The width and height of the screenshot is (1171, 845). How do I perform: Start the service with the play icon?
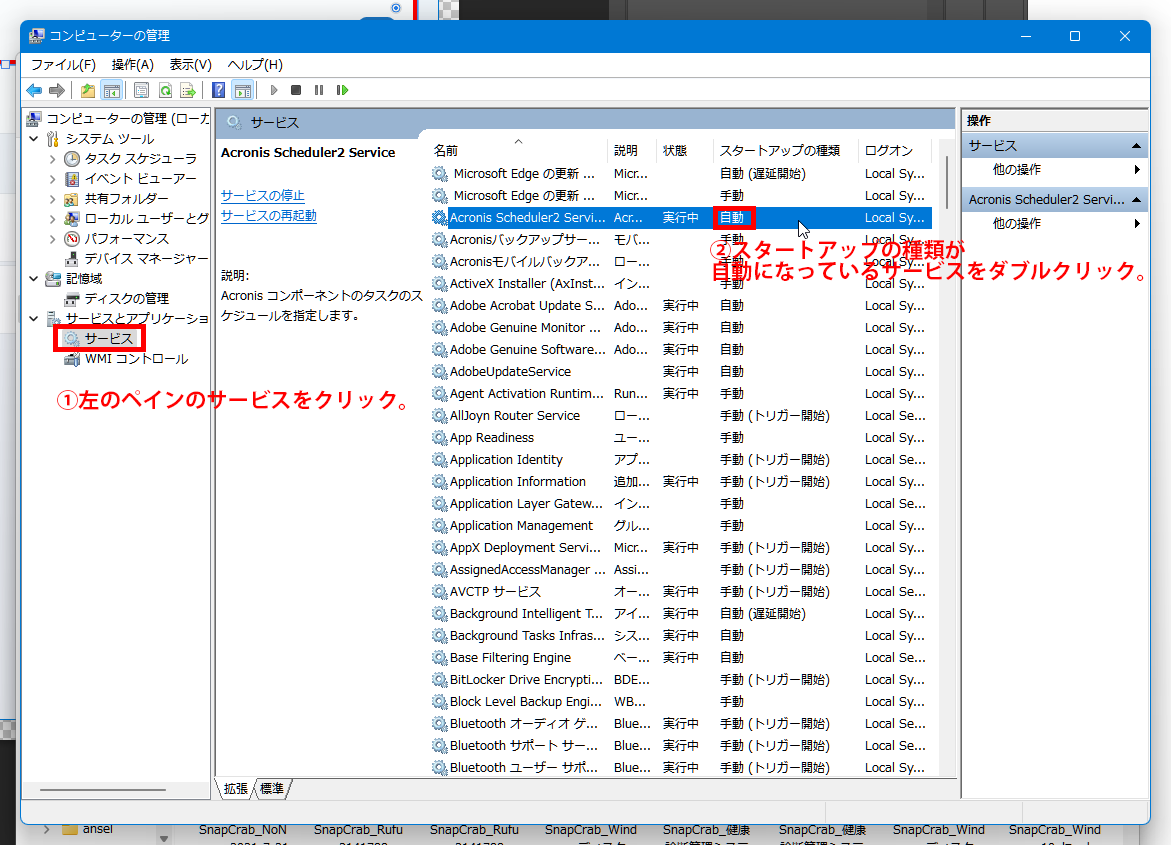pyautogui.click(x=274, y=90)
